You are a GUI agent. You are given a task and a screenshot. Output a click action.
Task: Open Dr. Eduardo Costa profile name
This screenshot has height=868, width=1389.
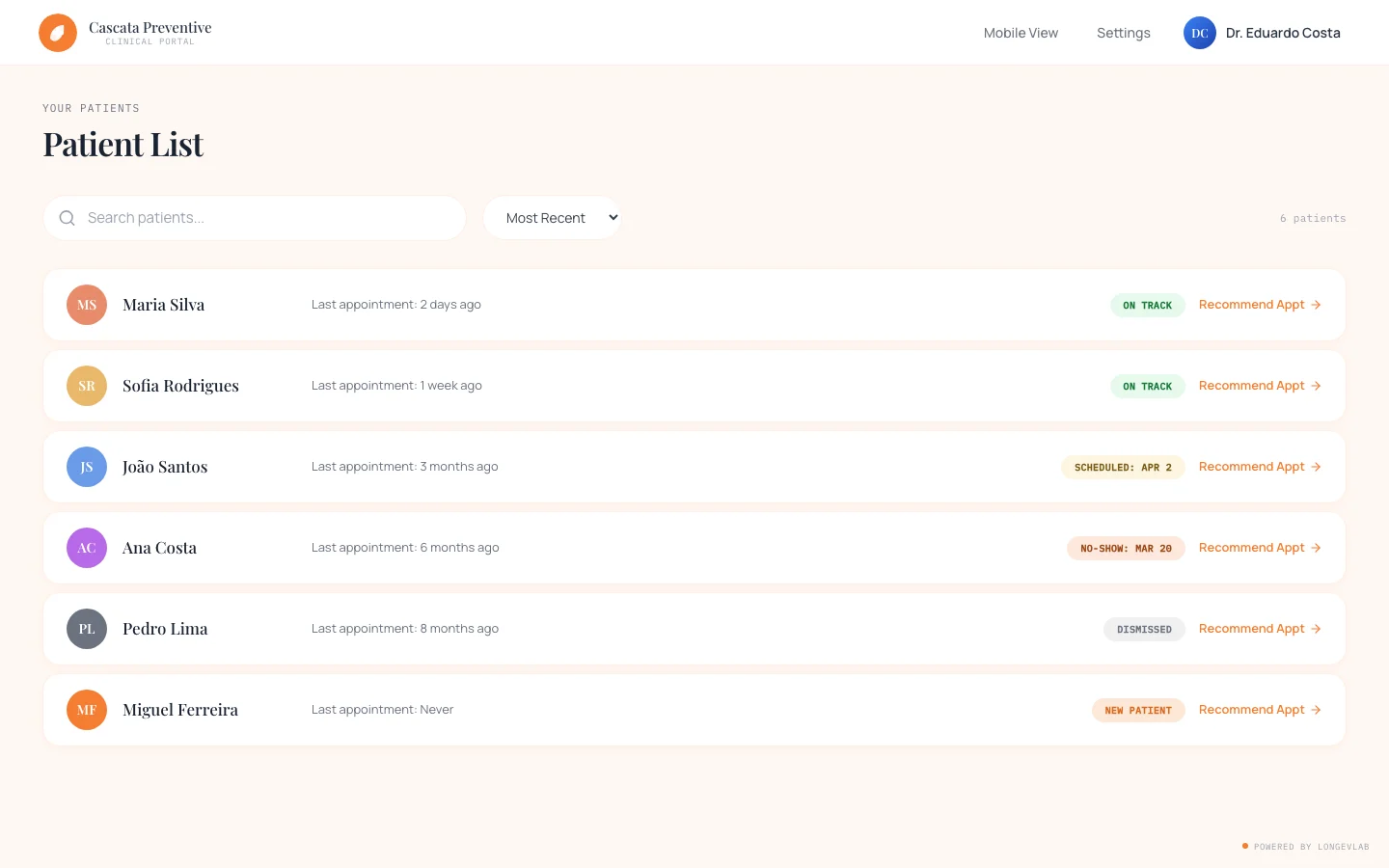tap(1283, 33)
